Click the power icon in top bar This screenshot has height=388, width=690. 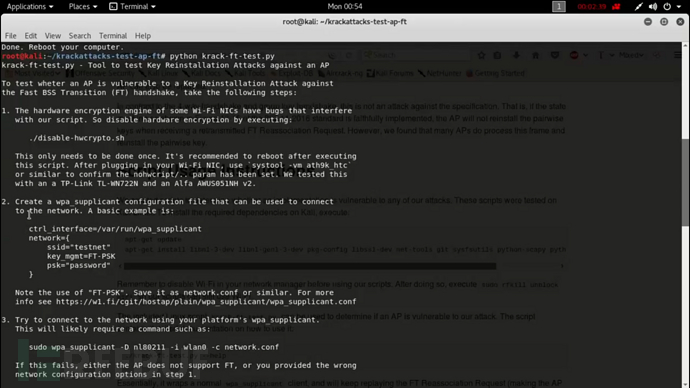tap(667, 7)
